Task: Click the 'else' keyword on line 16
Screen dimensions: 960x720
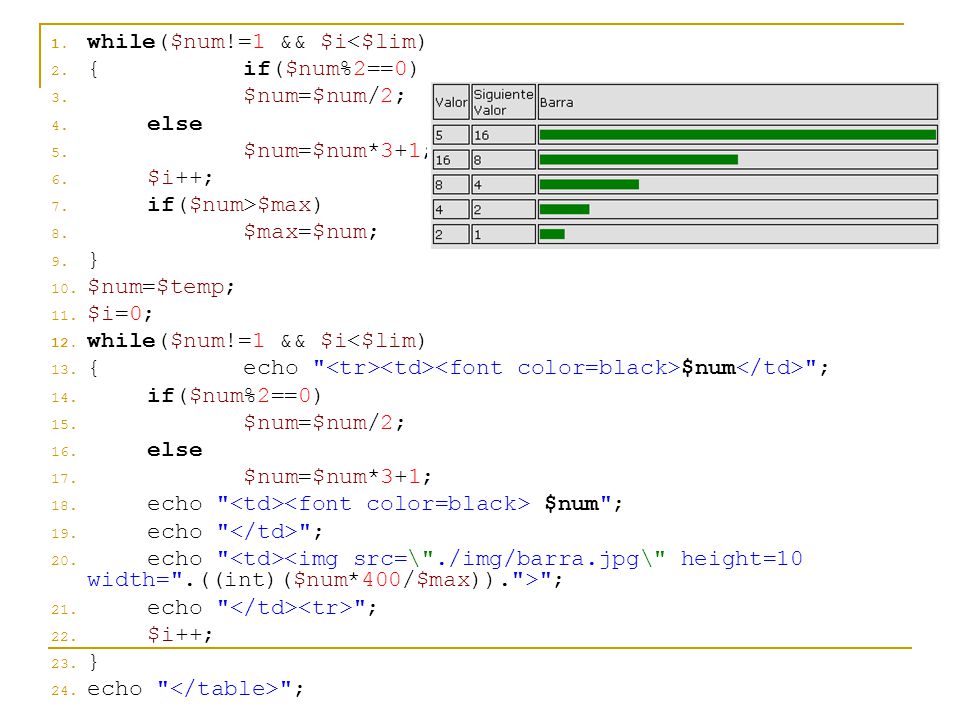Action: pyautogui.click(x=174, y=449)
